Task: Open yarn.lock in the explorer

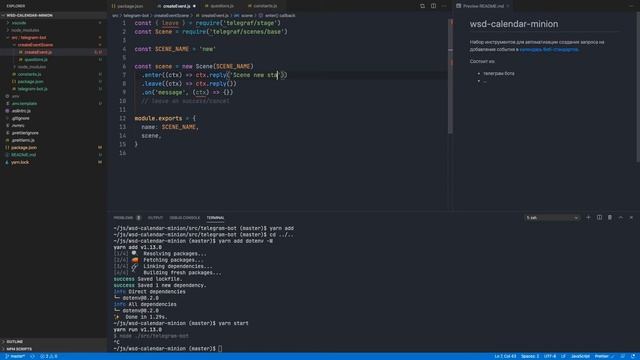Action: click(53, 162)
